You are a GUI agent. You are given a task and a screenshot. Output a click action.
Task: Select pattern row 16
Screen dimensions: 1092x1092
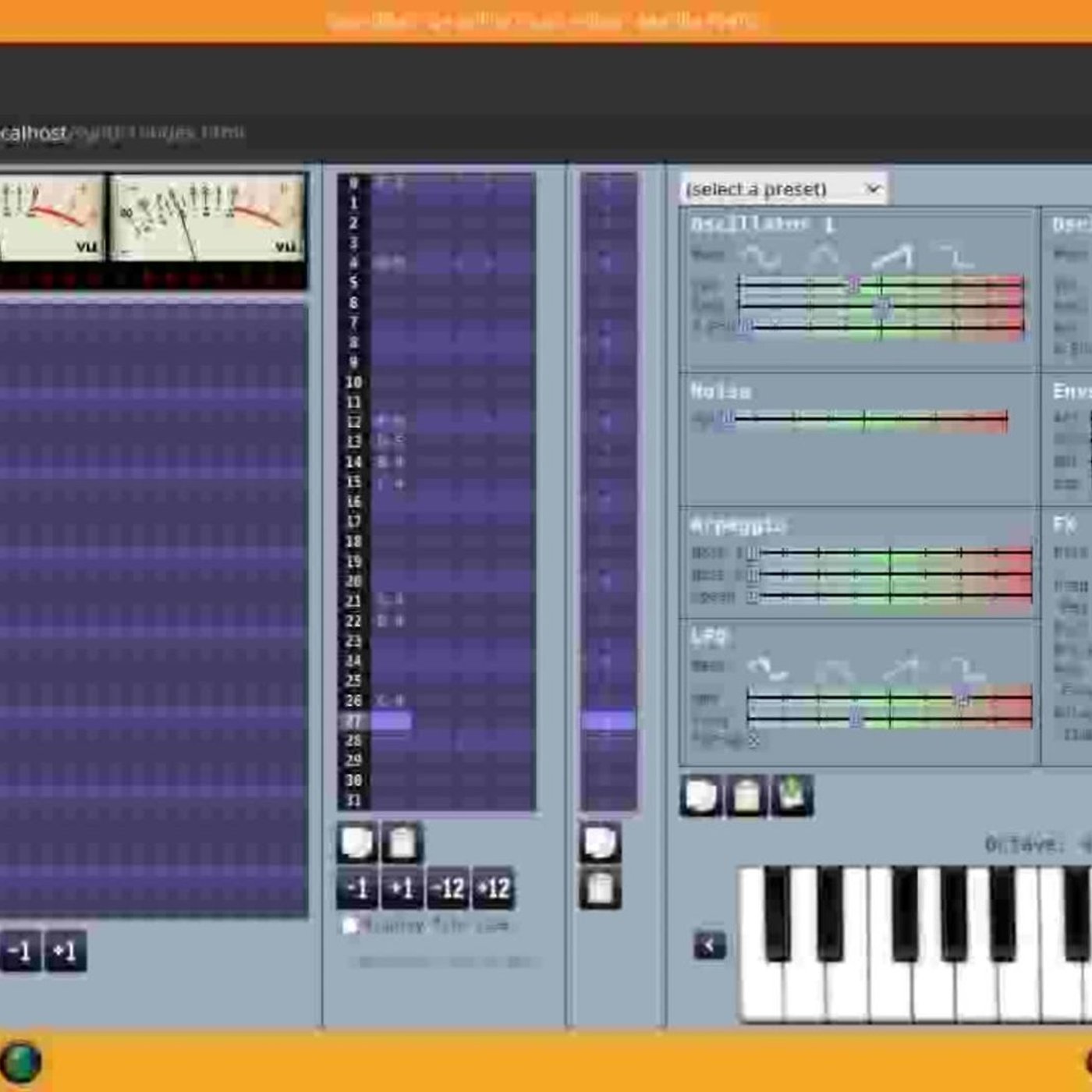437,502
